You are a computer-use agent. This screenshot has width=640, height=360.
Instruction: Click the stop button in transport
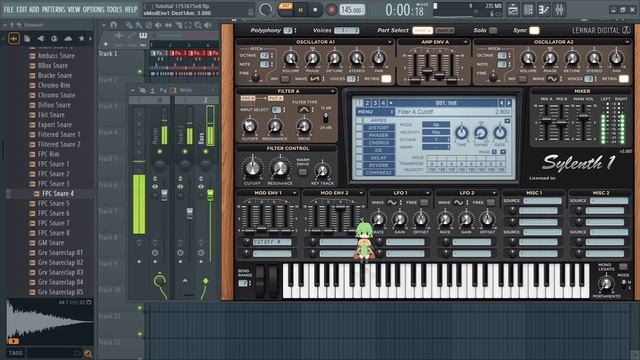point(315,9)
